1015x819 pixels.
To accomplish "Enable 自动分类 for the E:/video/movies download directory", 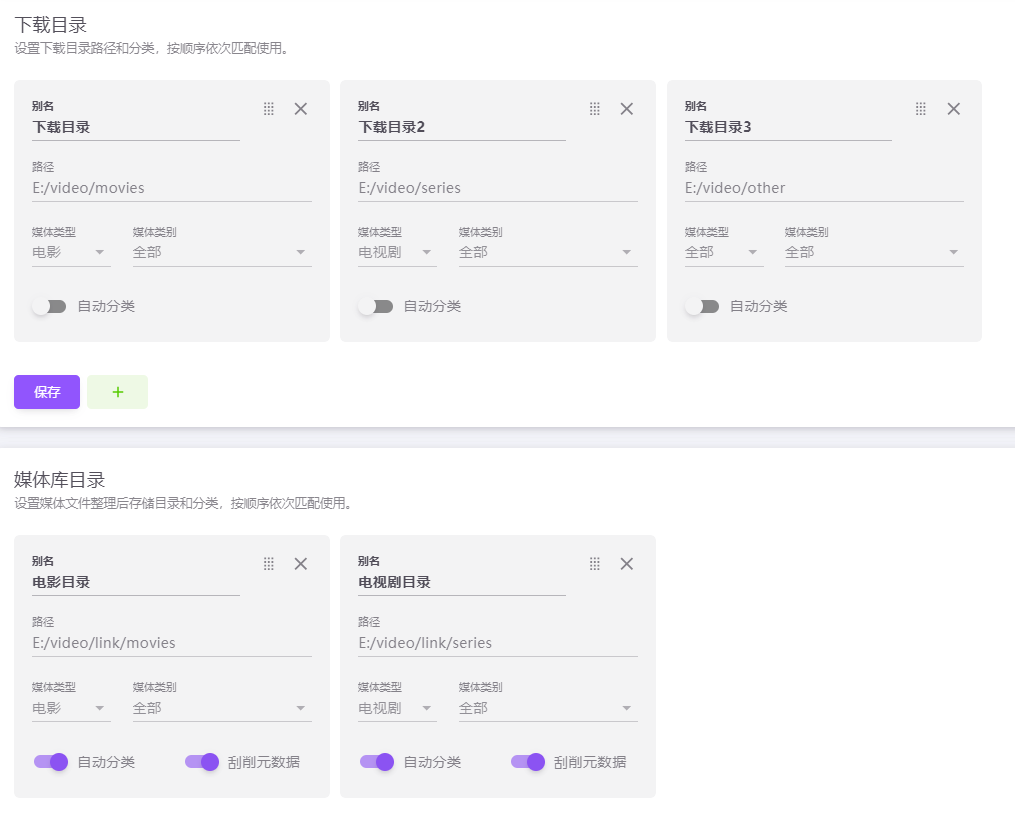I will point(49,306).
